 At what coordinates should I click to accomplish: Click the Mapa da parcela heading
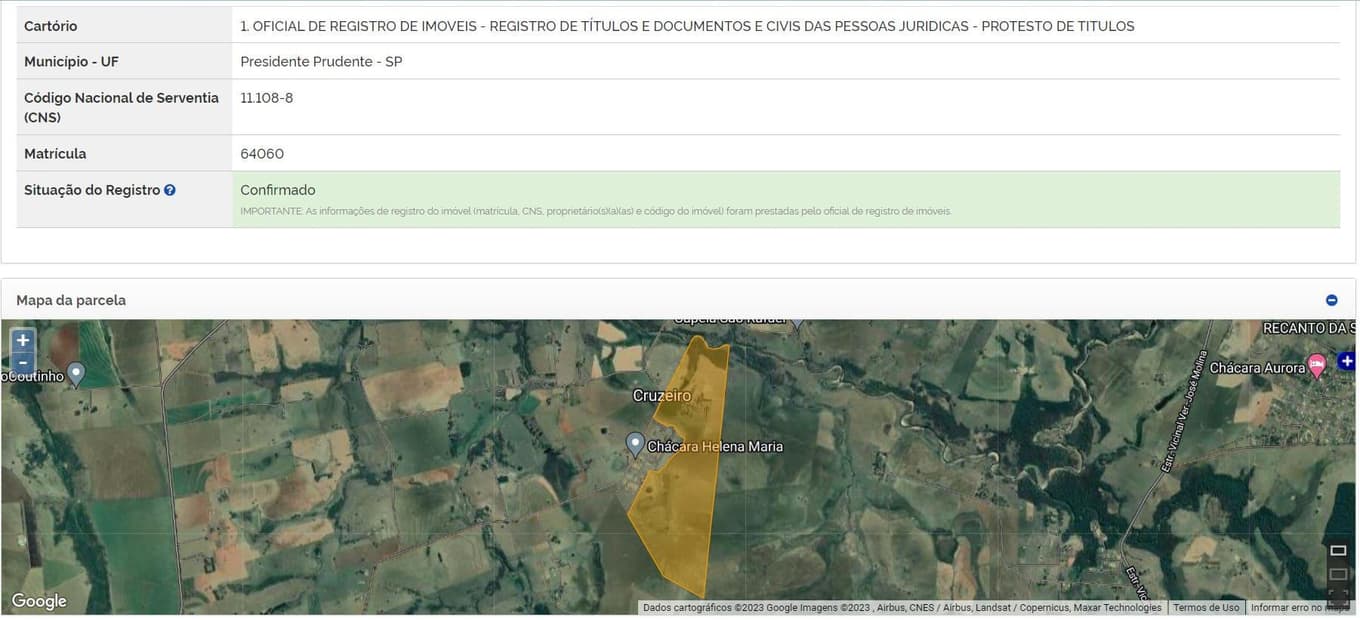71,300
